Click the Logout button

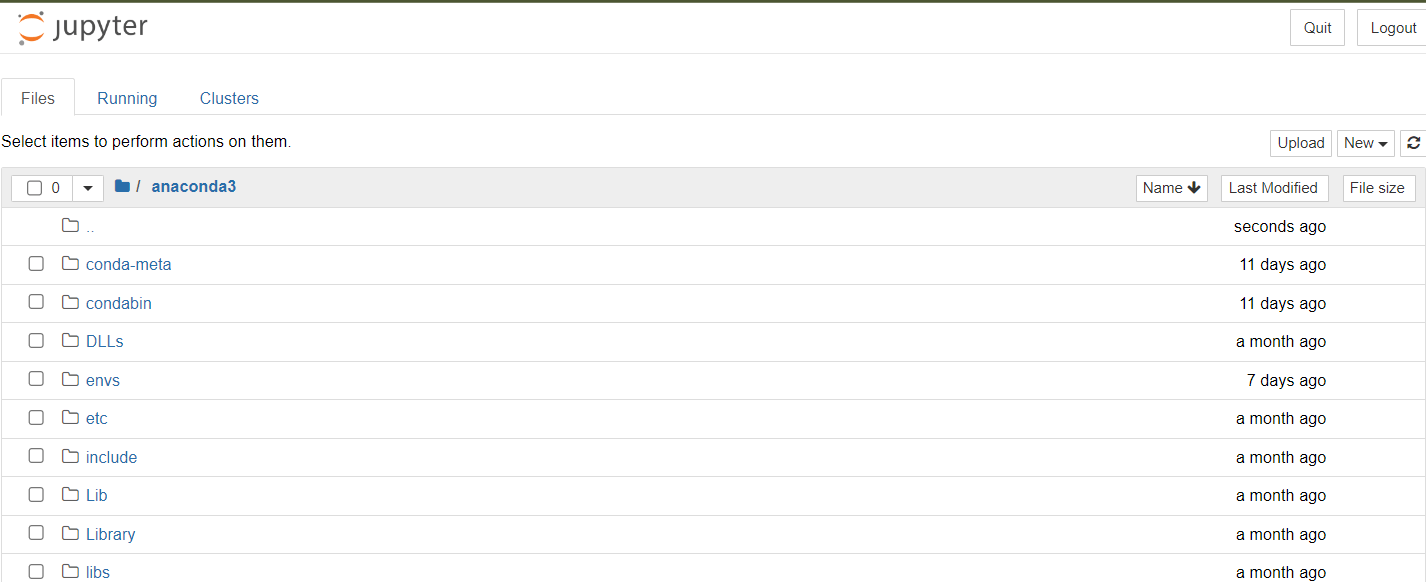[x=1394, y=27]
